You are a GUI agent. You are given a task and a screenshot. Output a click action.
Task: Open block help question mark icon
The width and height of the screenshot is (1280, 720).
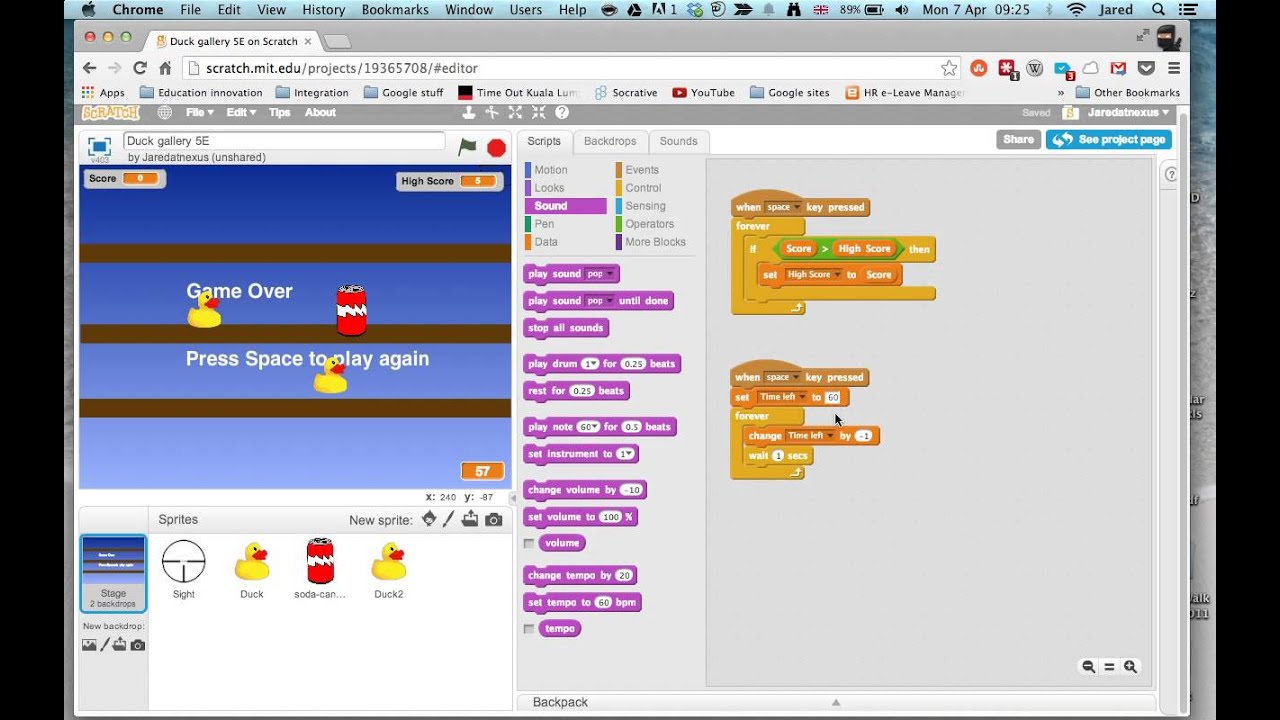coord(562,113)
